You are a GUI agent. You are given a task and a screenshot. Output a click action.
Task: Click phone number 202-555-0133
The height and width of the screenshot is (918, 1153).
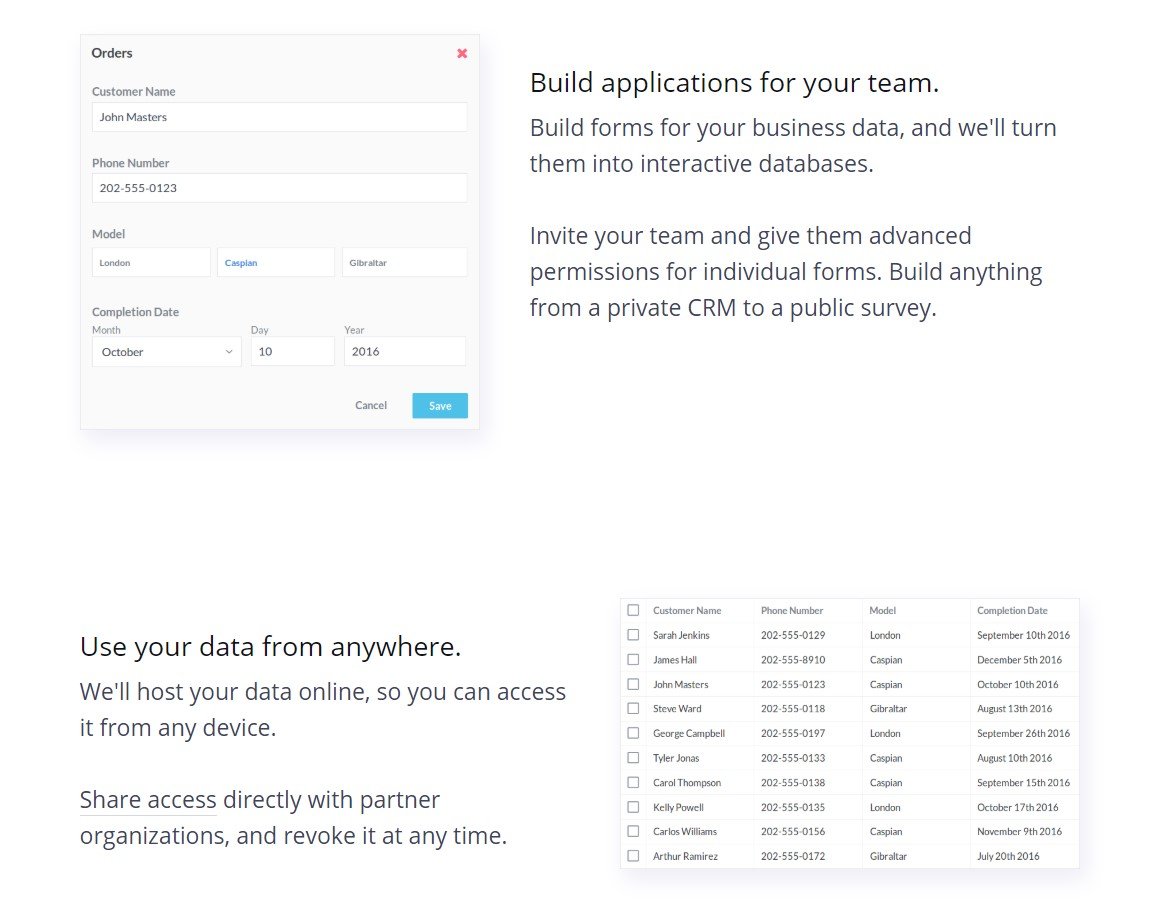coord(793,758)
